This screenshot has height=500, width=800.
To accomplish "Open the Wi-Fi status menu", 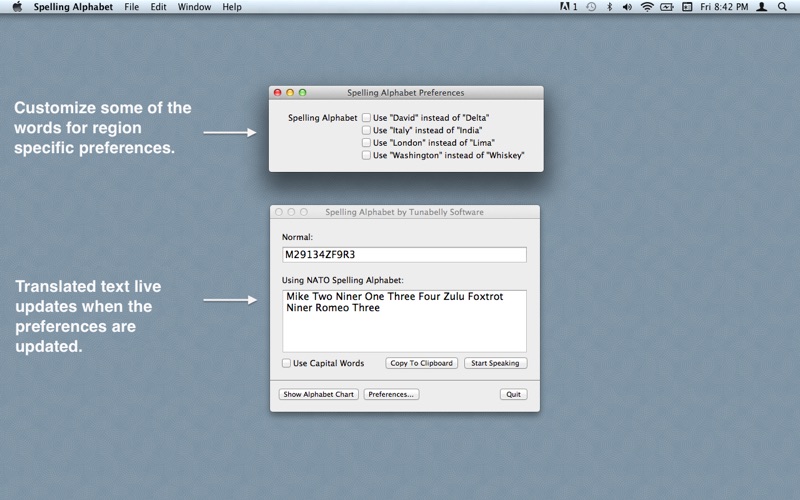I will [x=647, y=7].
